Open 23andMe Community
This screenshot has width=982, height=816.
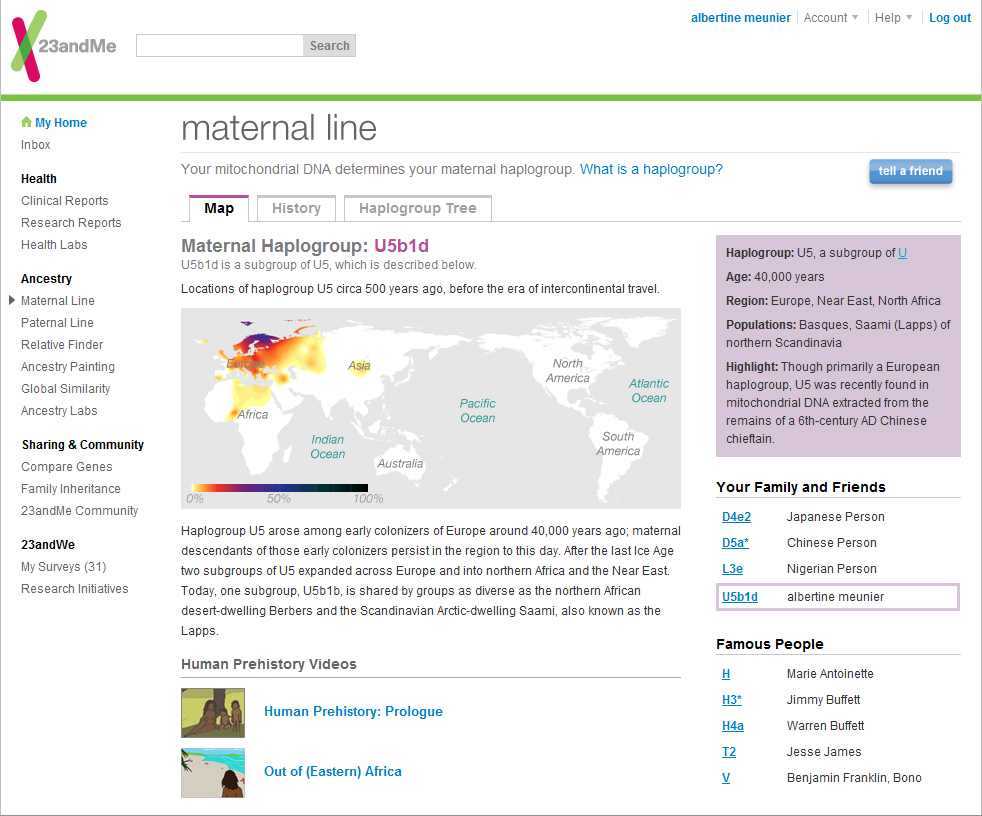[80, 510]
